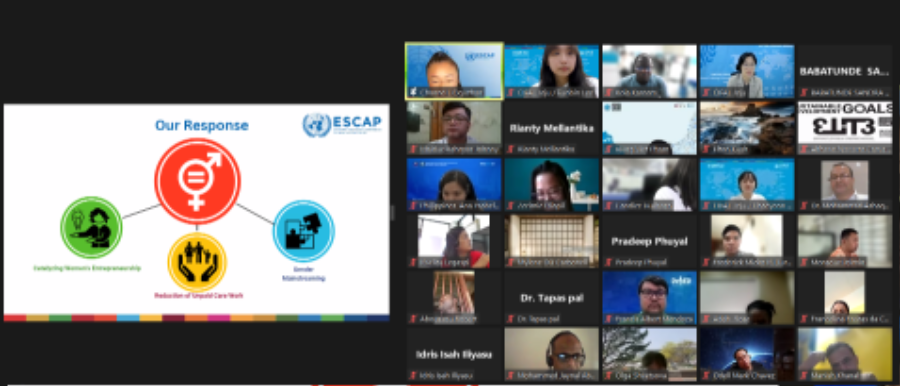Screen dimensions: 900x386
Task: Click the blue Gender Mainstreaming circle icon
Action: click(x=304, y=231)
